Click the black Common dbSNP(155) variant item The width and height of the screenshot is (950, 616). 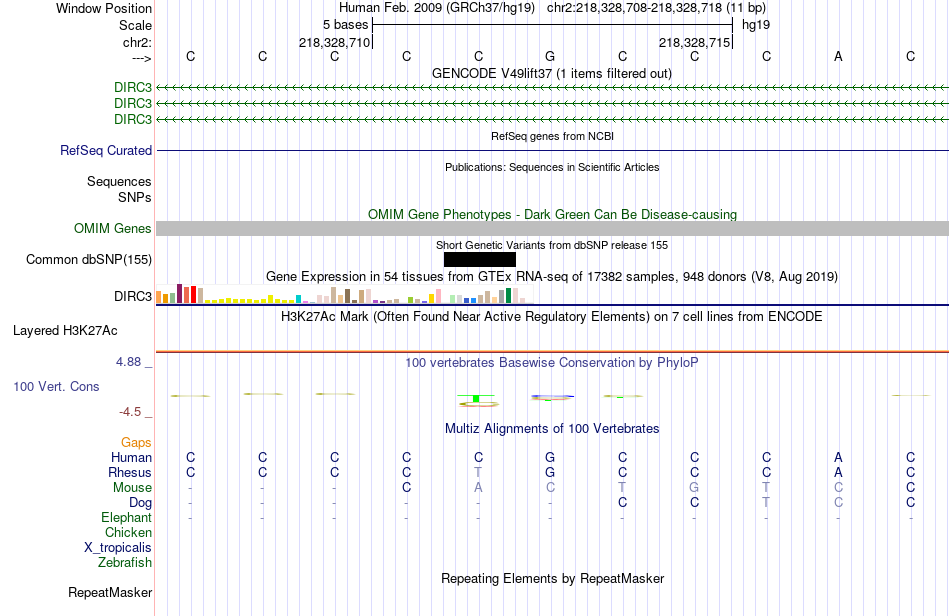480,259
